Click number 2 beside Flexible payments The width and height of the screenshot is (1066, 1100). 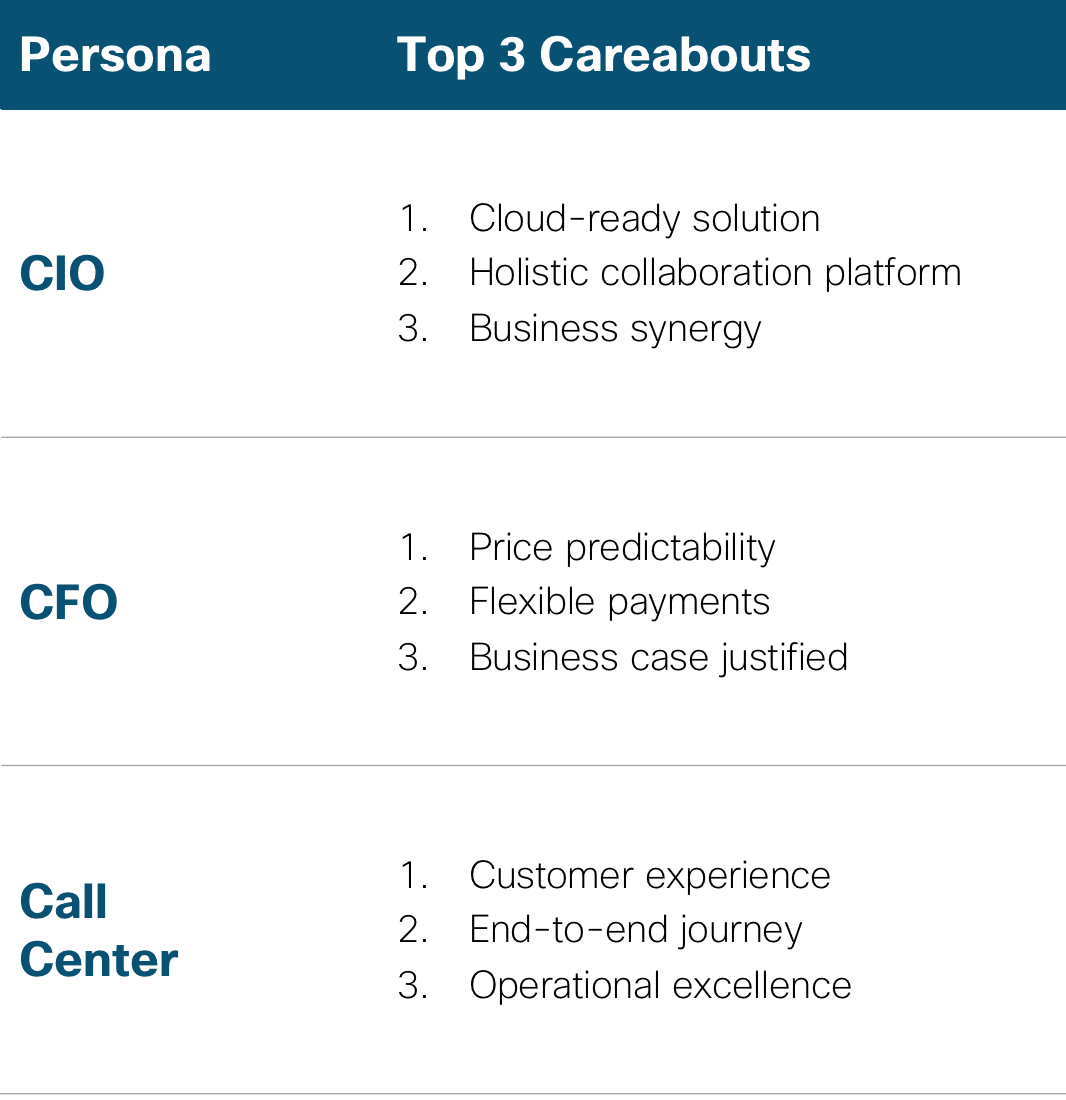point(414,602)
